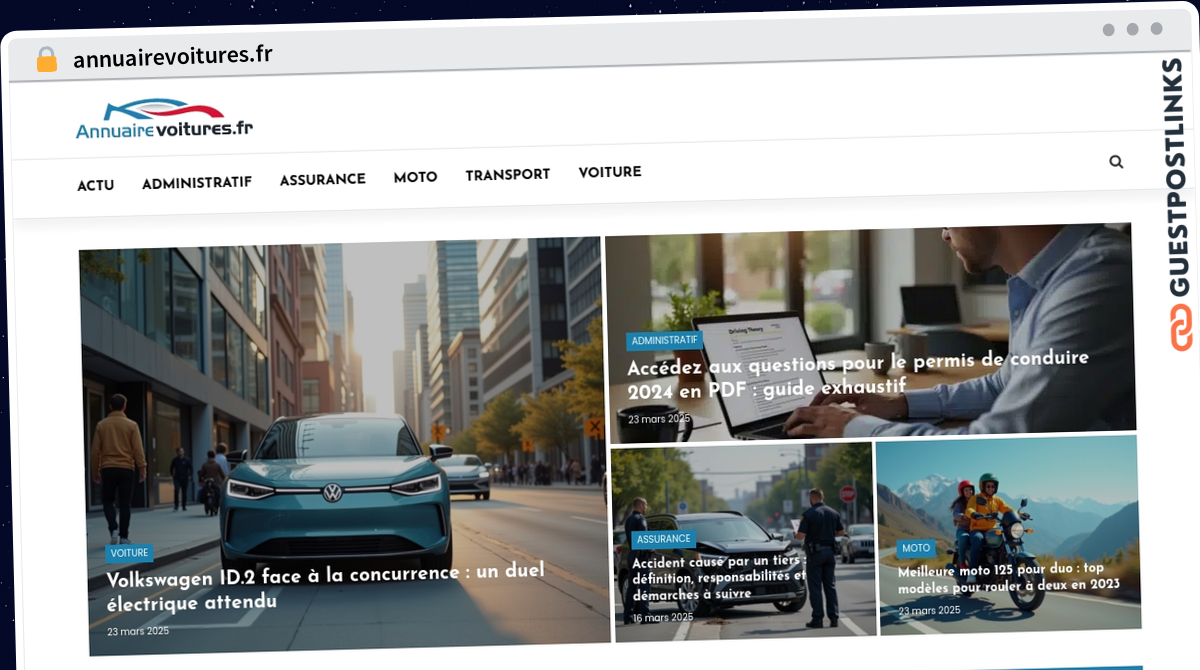Click the padlock icon in address bar
The width and height of the screenshot is (1200, 670).
47,60
